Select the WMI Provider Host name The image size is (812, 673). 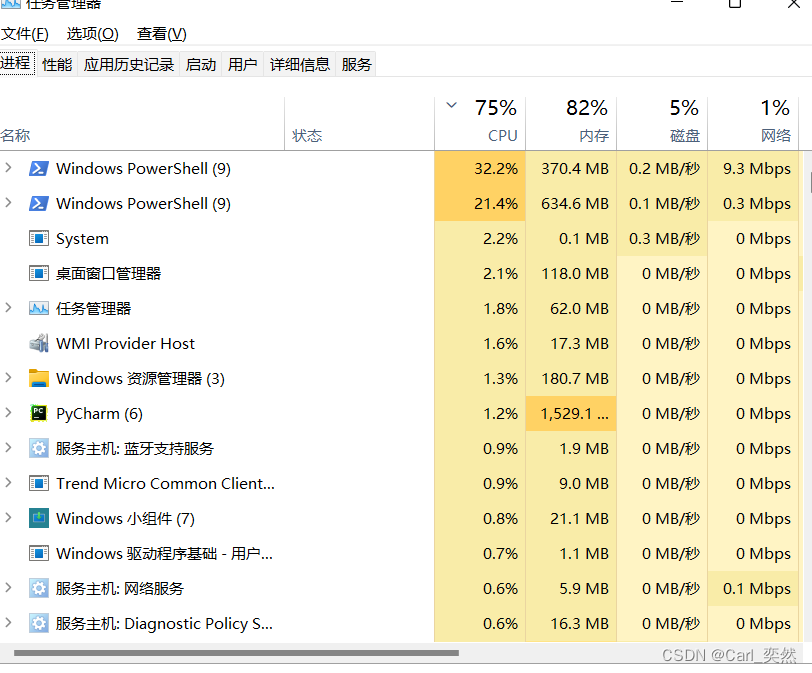(125, 343)
